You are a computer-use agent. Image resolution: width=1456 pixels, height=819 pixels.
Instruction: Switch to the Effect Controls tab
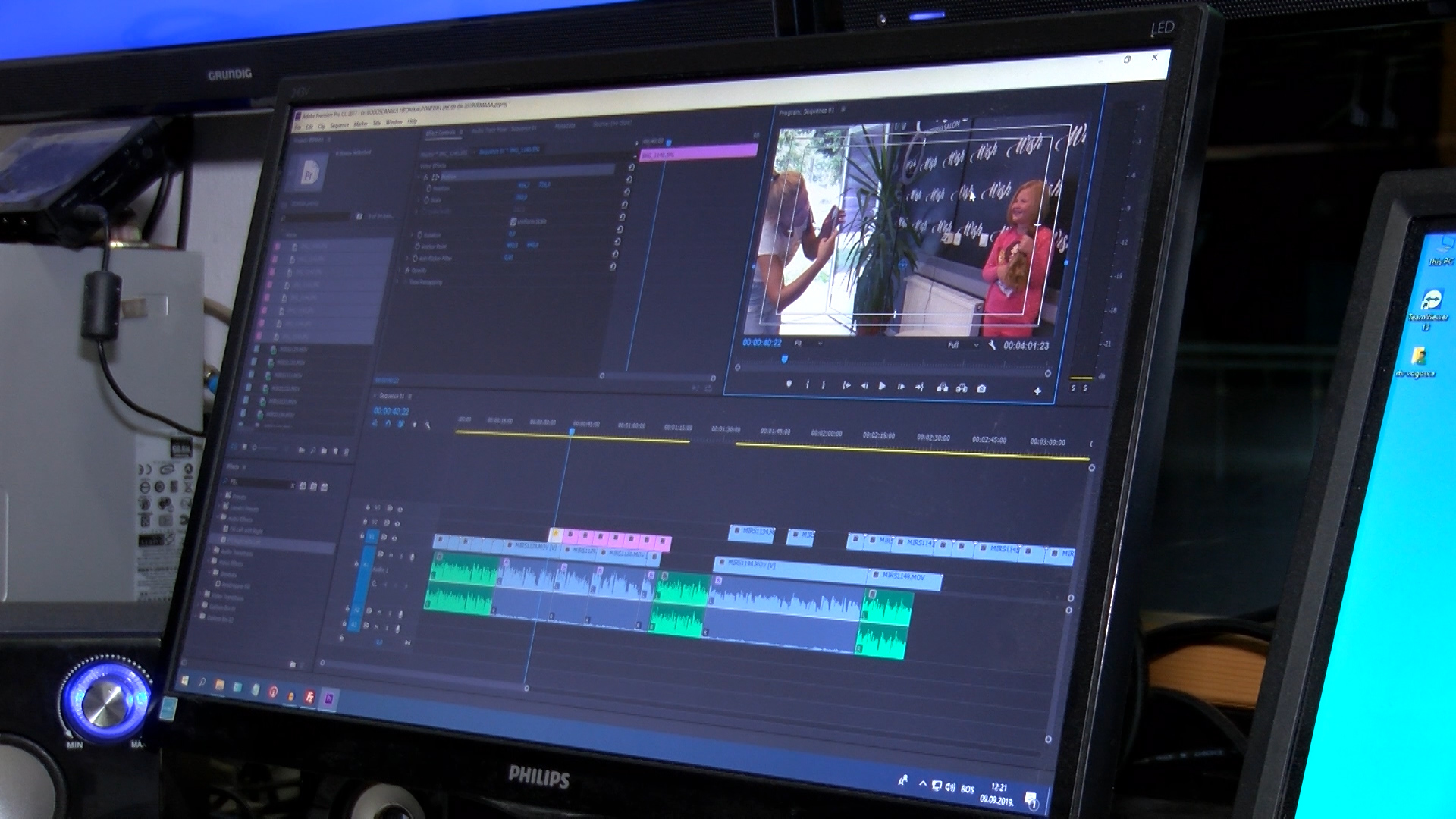point(441,133)
